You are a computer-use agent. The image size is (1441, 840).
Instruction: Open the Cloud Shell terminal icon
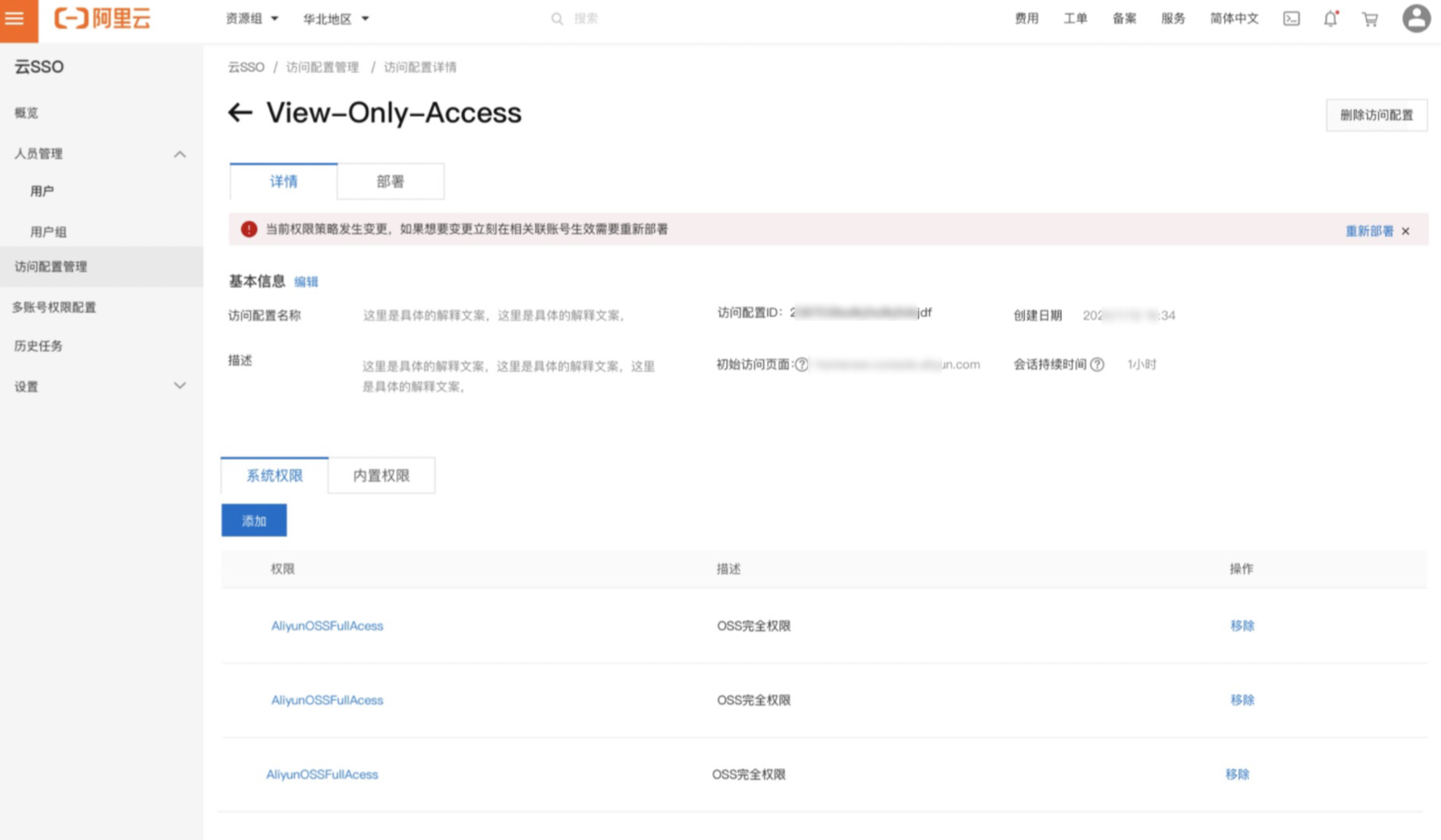pyautogui.click(x=1291, y=19)
